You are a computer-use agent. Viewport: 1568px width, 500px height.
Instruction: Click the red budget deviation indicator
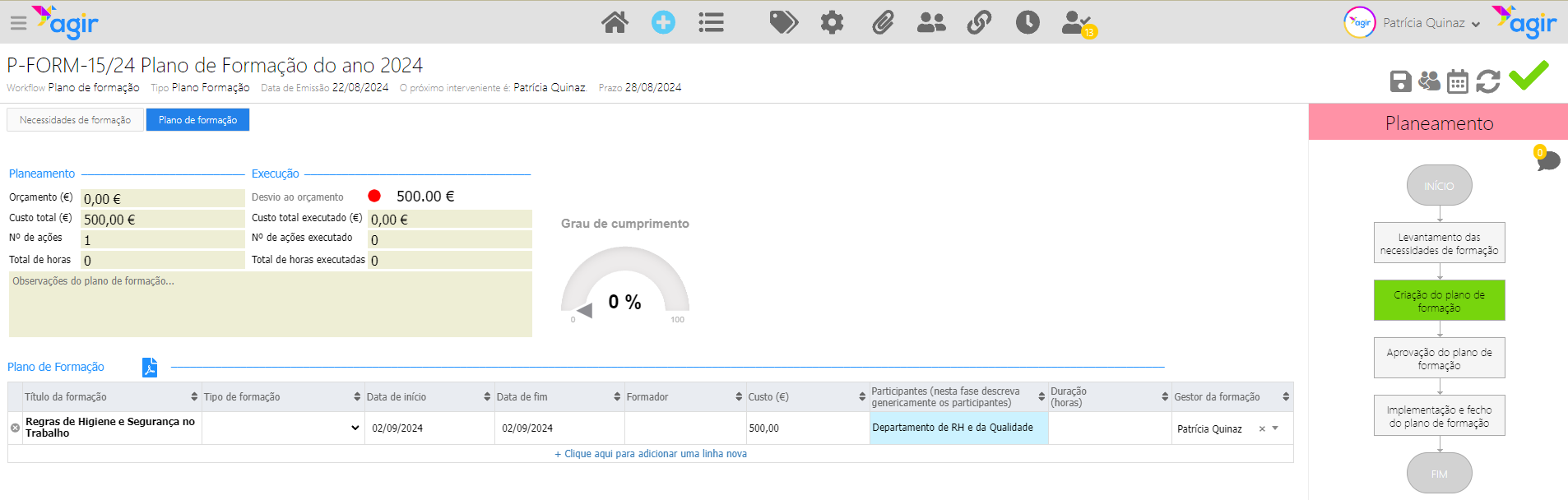point(374,196)
